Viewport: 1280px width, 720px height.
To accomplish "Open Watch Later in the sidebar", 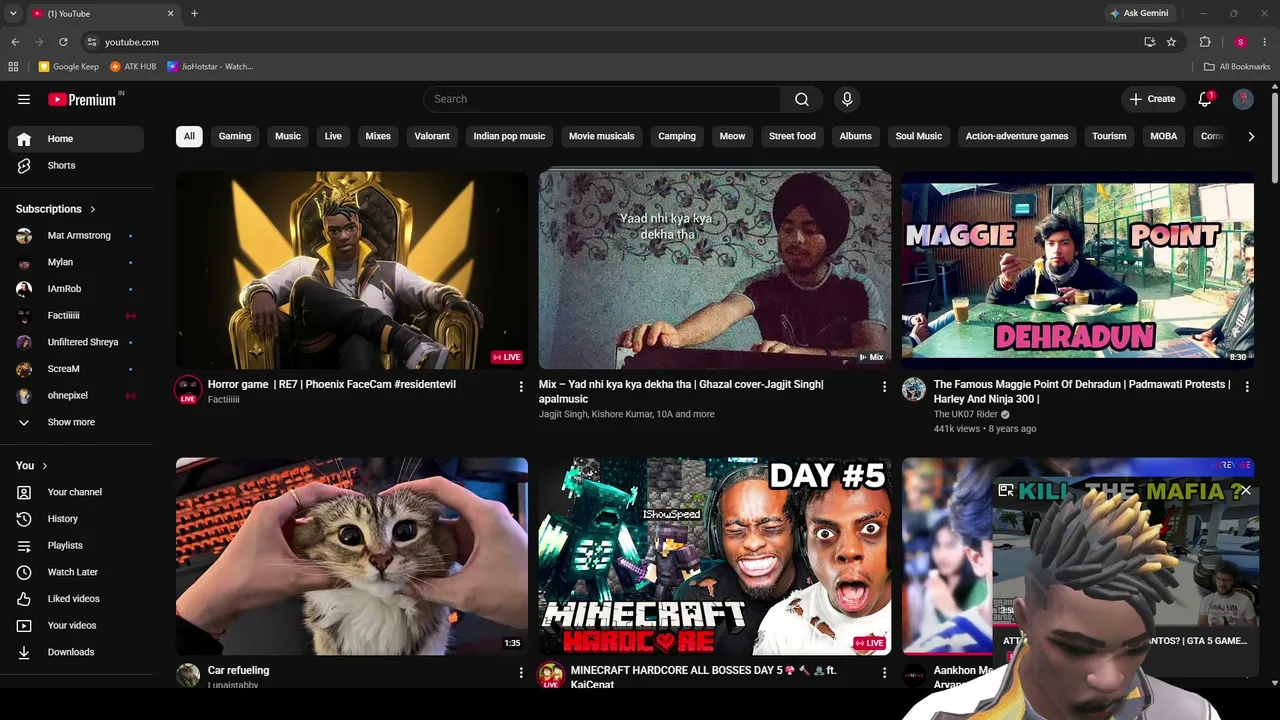I will coord(76,572).
